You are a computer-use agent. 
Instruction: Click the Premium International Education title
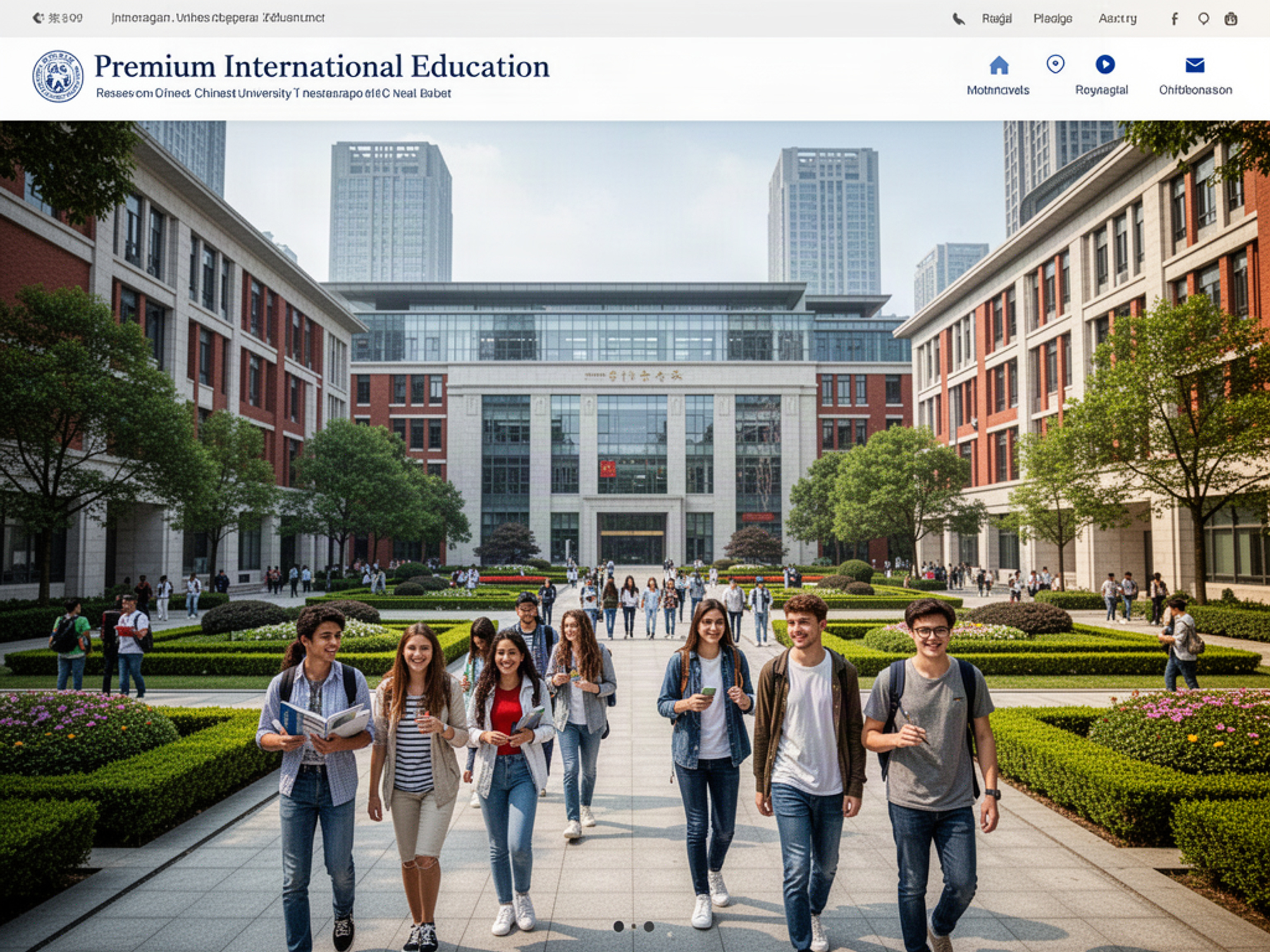[322, 67]
